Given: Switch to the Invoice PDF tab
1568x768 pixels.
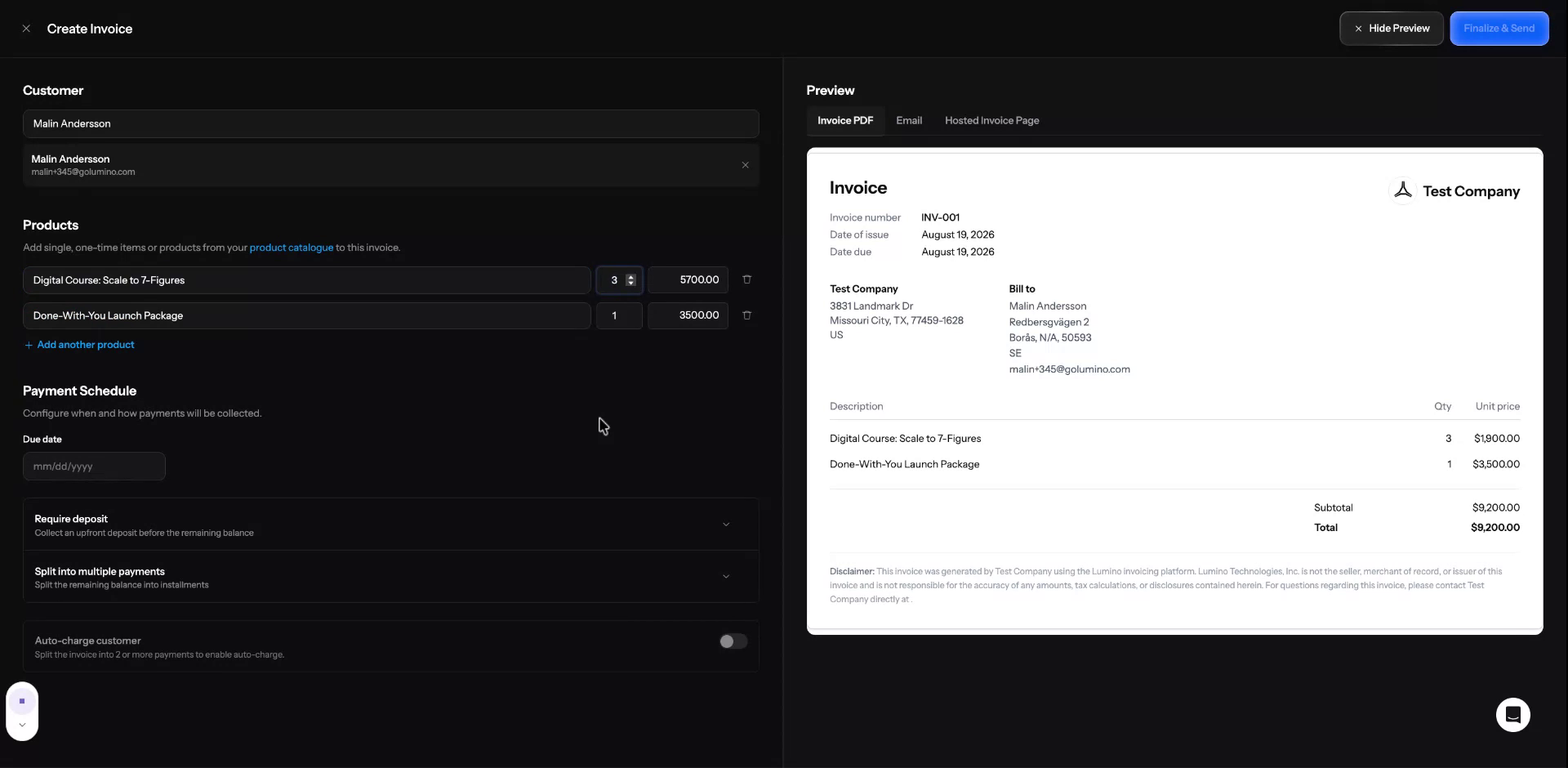Looking at the screenshot, I should (845, 120).
